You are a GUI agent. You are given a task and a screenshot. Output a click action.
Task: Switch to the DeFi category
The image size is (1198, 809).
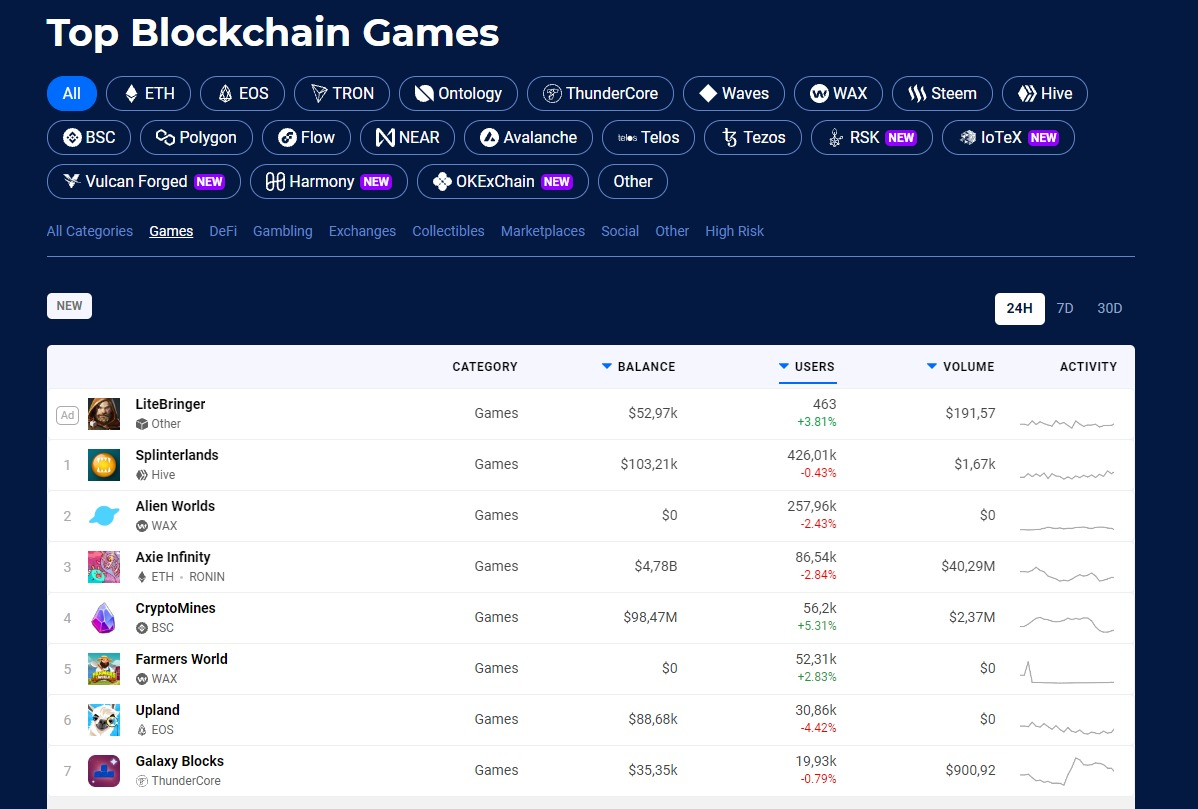(223, 231)
